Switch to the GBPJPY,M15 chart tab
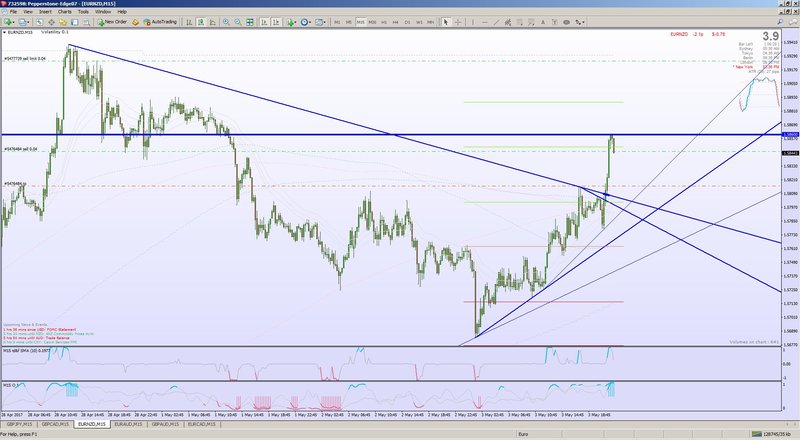The height and width of the screenshot is (440, 800). tap(18, 424)
